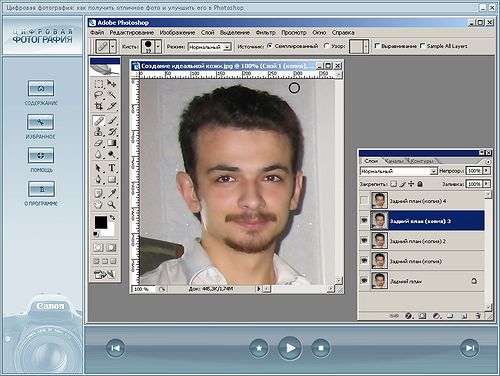Screen dimensions: 500x376
Task: Open the Фильтр menu
Action: 265,33
